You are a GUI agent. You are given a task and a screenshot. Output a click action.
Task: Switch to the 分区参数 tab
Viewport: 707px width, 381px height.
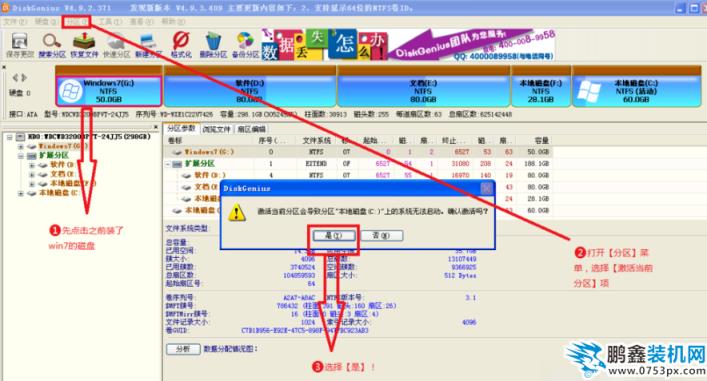coord(181,129)
